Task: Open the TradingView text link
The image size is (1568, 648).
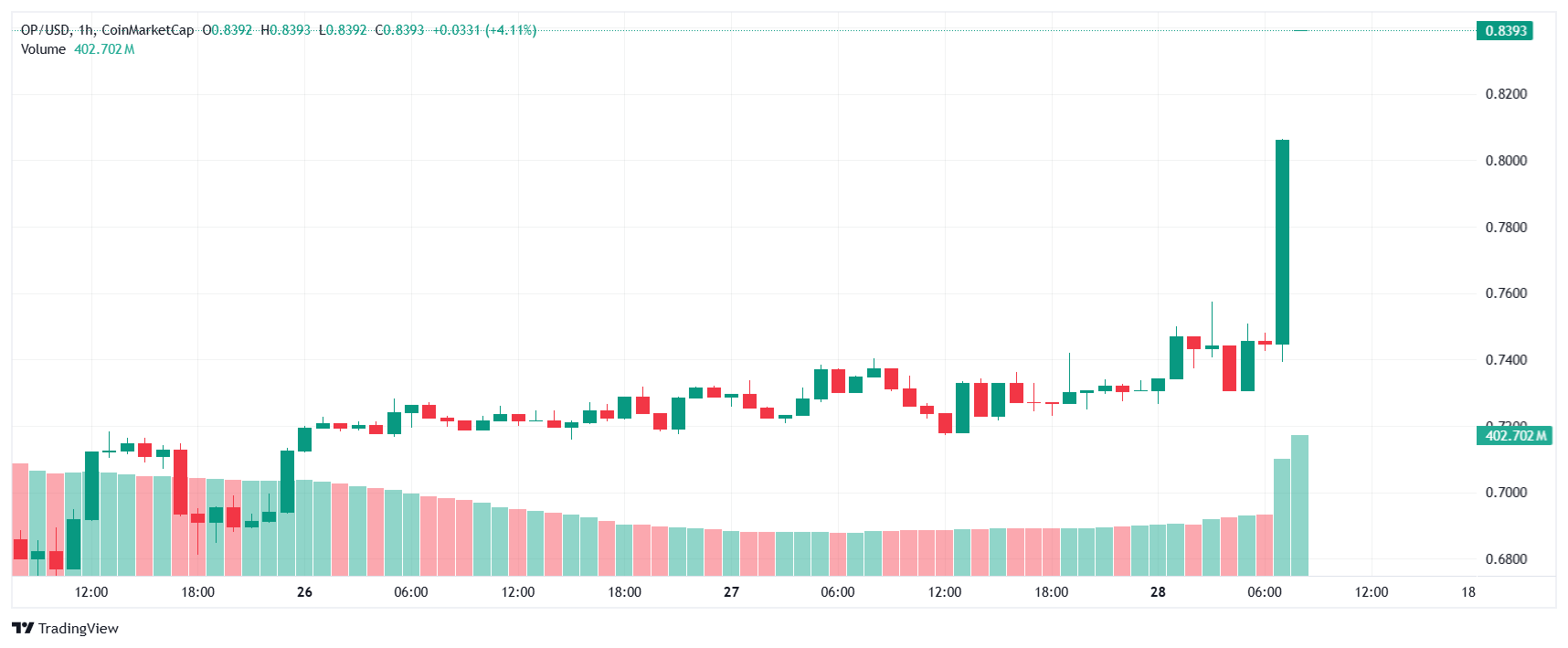Action: [x=79, y=628]
